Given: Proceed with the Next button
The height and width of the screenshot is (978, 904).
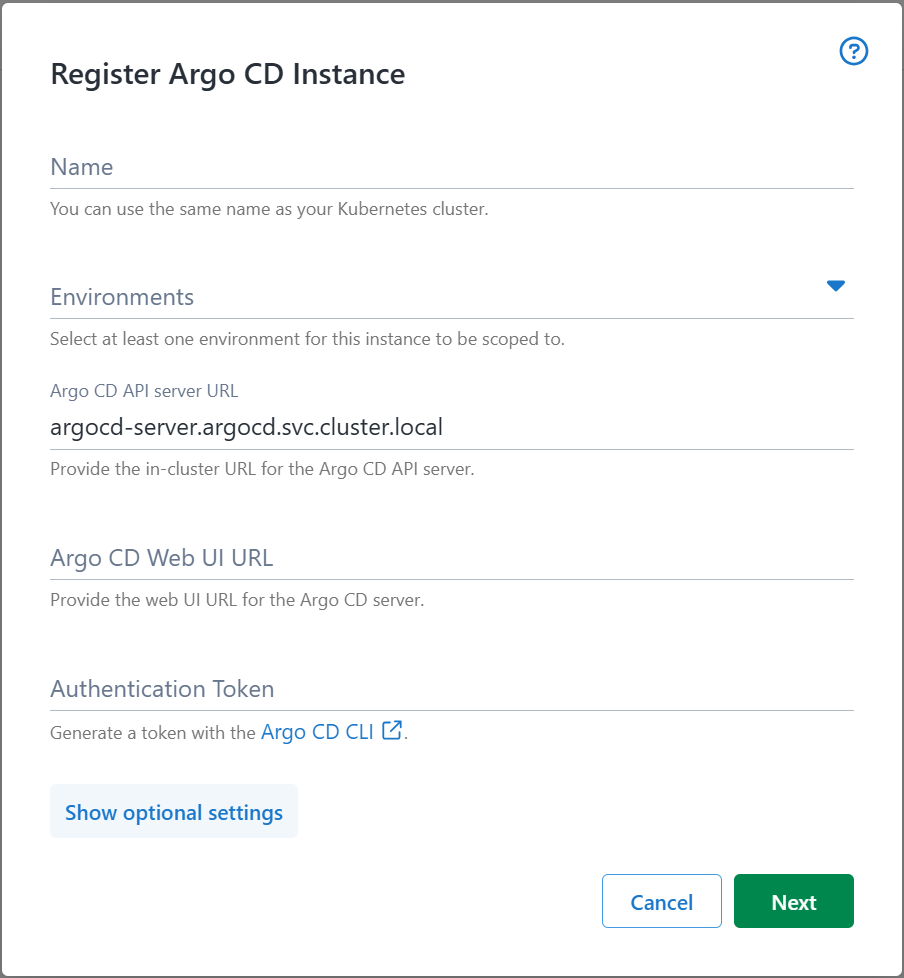Looking at the screenshot, I should click(793, 902).
